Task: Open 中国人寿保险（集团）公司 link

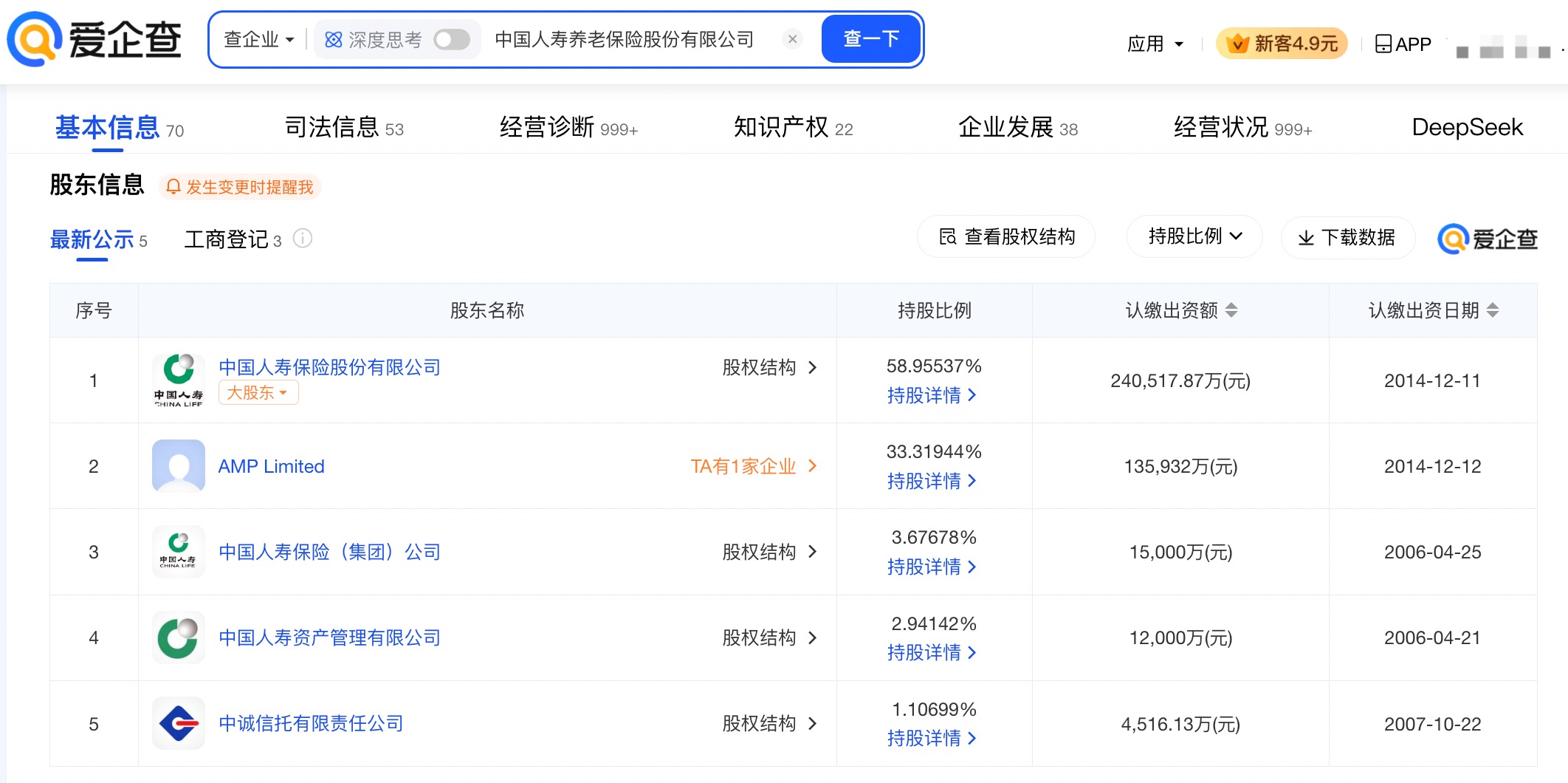Action: pos(329,552)
